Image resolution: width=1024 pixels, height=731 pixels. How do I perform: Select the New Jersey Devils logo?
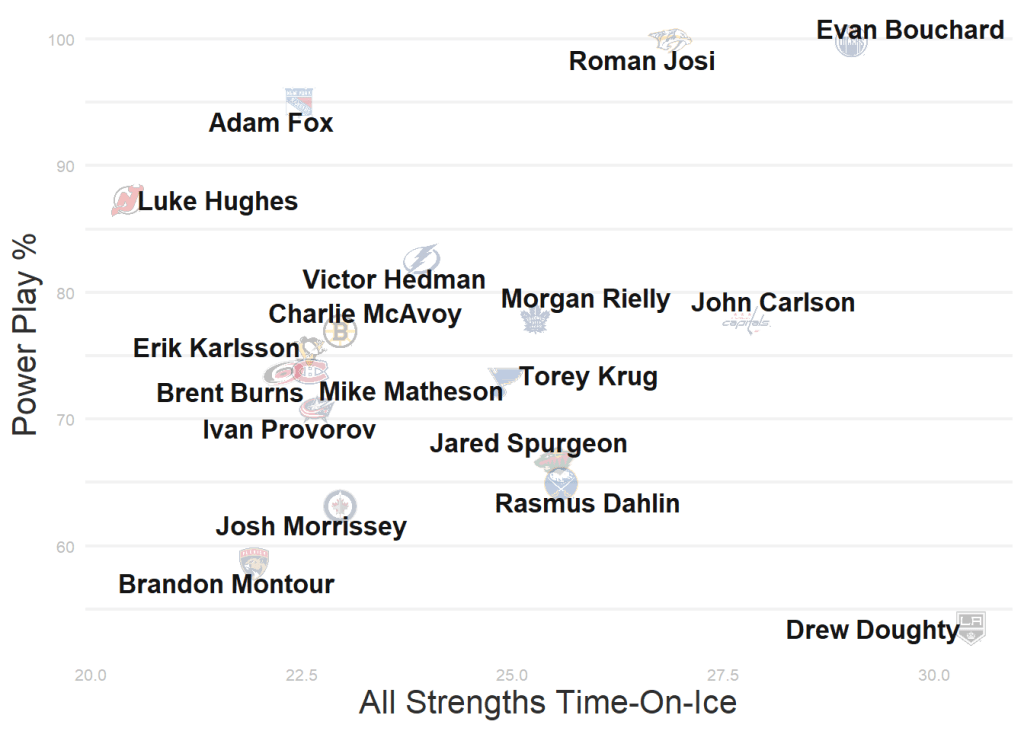point(127,201)
